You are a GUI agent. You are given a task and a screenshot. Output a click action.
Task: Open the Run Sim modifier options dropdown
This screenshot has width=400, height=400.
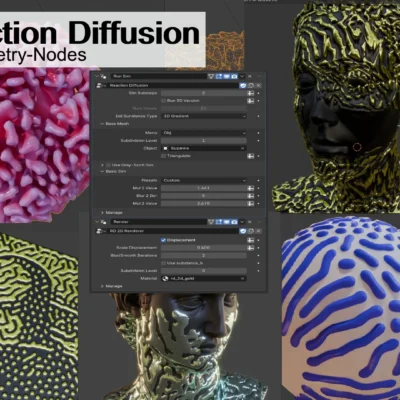point(242,76)
